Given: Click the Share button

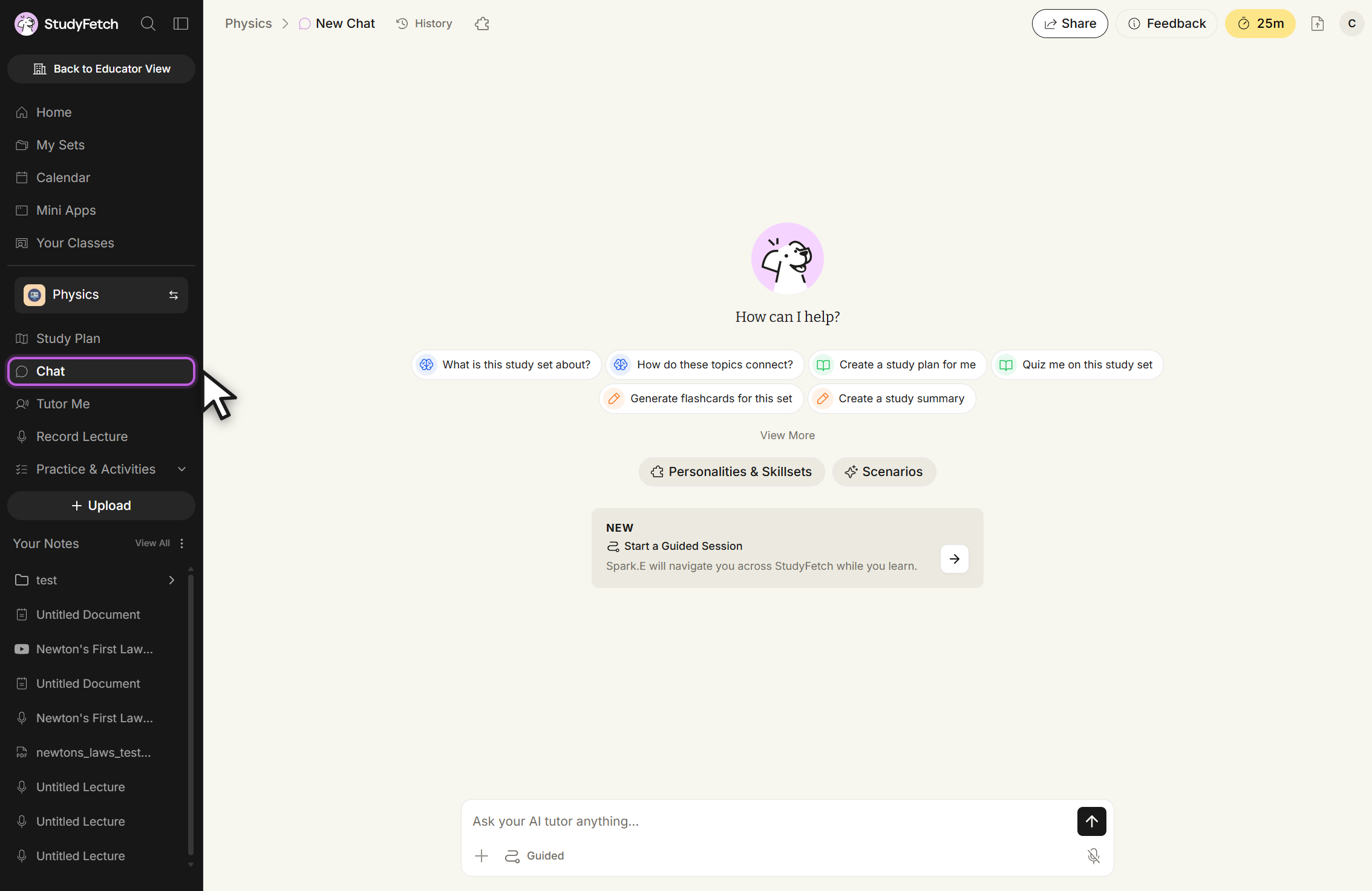Looking at the screenshot, I should [x=1070, y=24].
